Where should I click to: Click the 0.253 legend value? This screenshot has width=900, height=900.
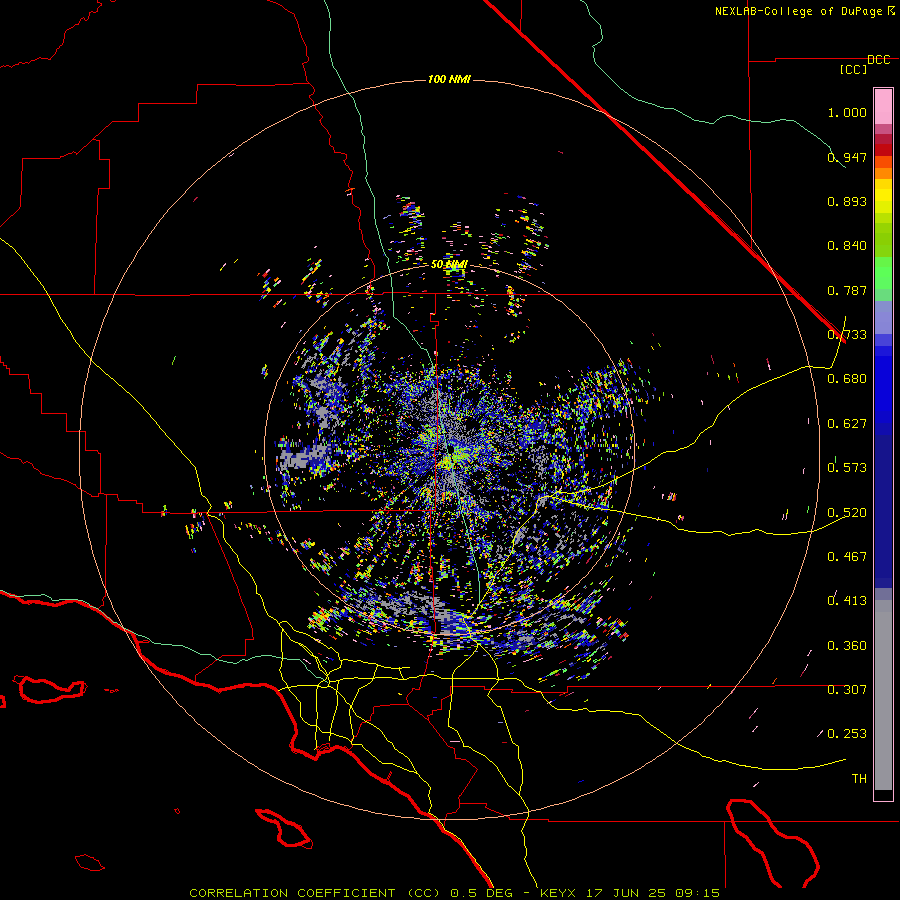(847, 734)
